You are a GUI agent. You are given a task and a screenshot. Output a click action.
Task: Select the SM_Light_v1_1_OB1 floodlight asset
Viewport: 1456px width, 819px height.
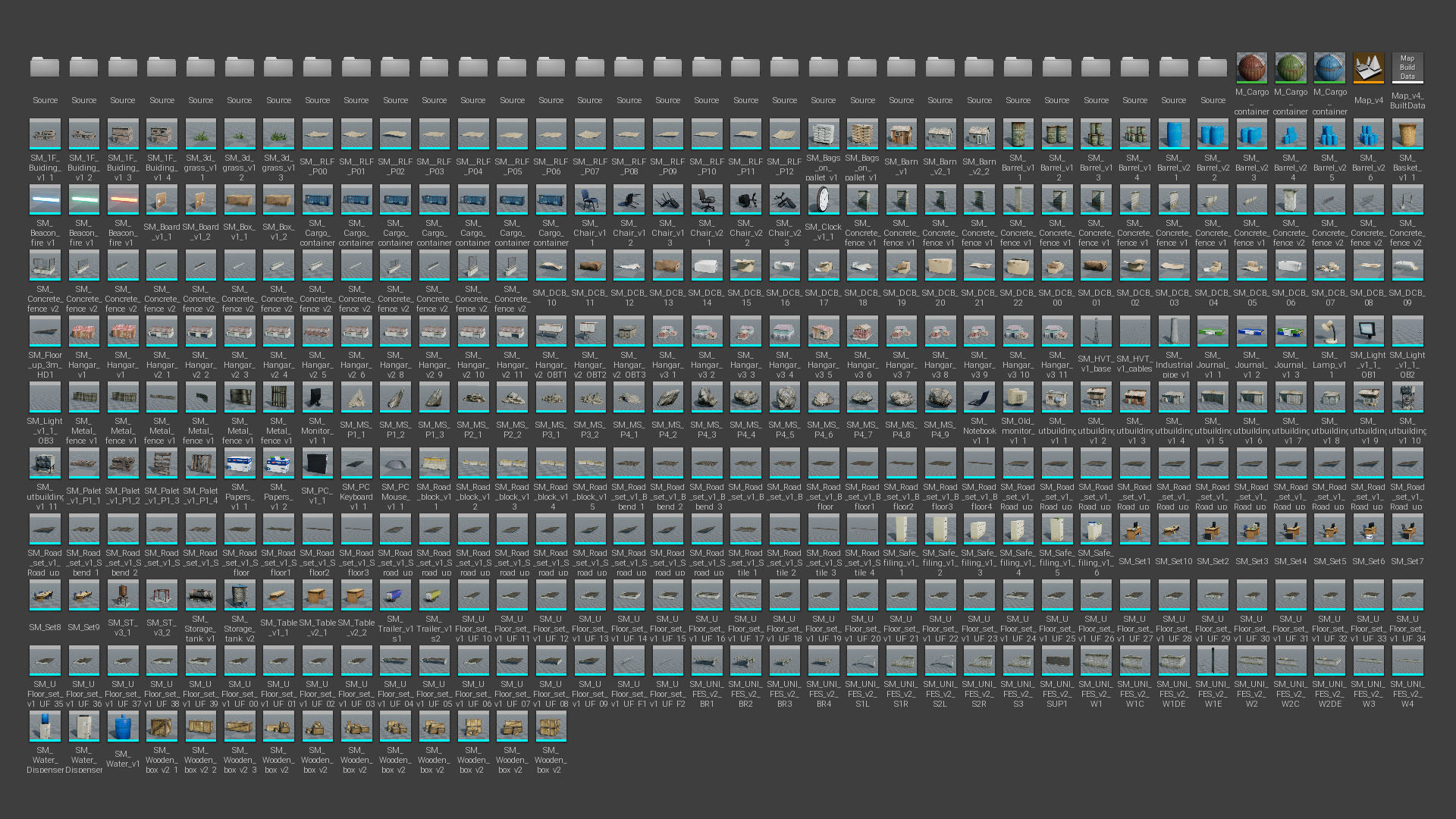1368,332
